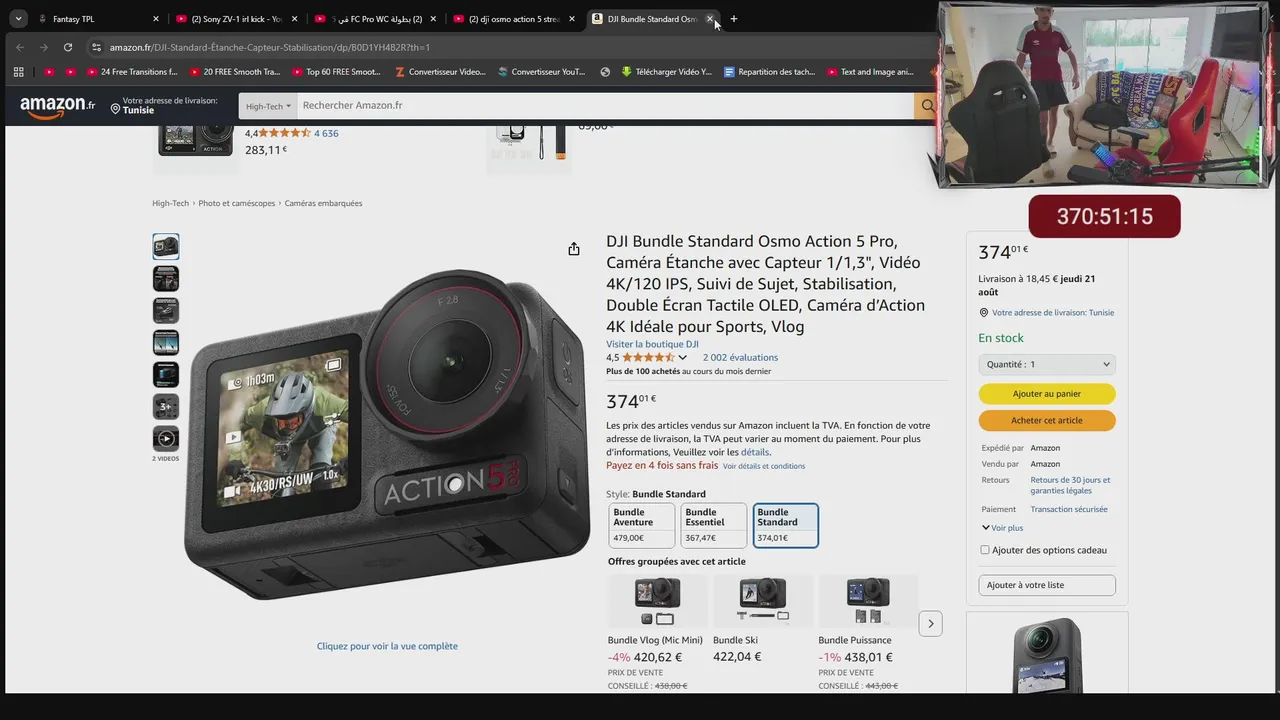Click 'Cliquez pour voir la vue complète'

click(387, 646)
